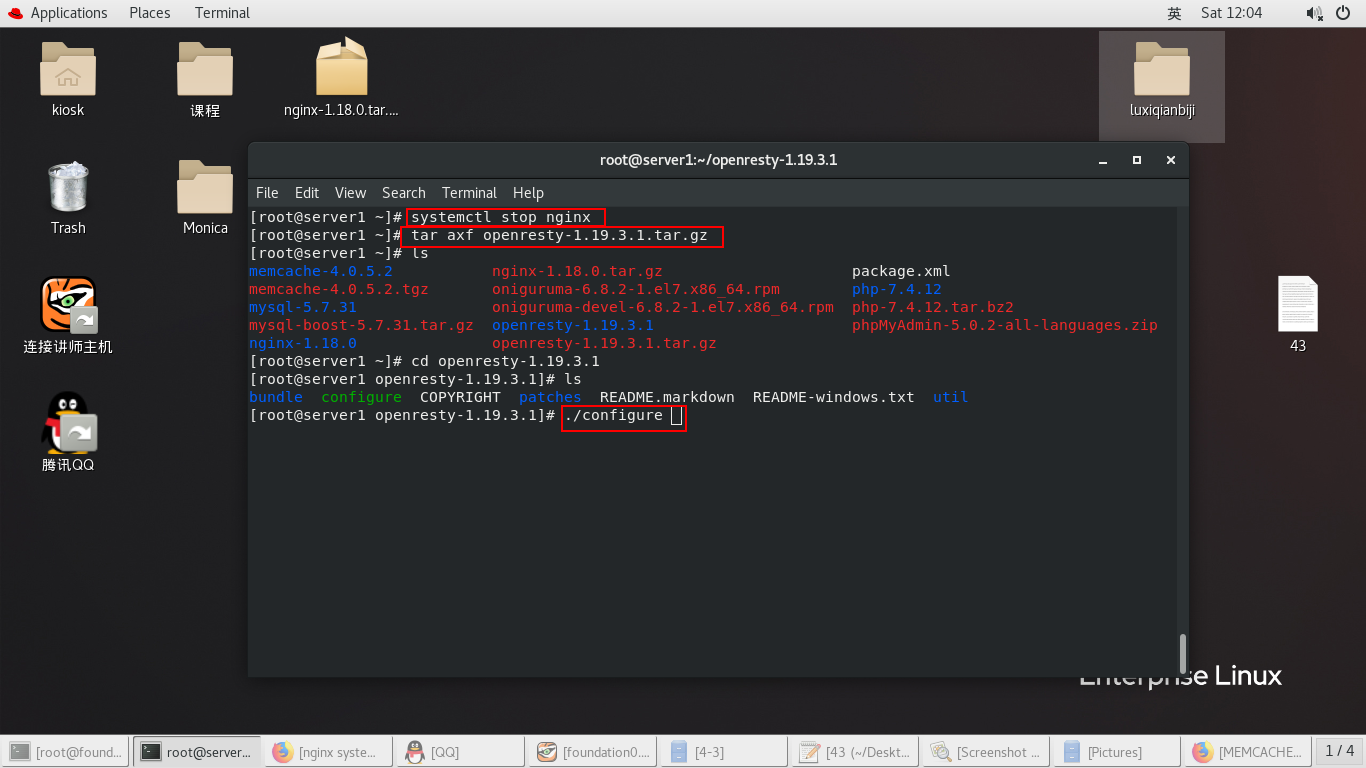Switch to 43 text editor taskbar window

pos(856,751)
